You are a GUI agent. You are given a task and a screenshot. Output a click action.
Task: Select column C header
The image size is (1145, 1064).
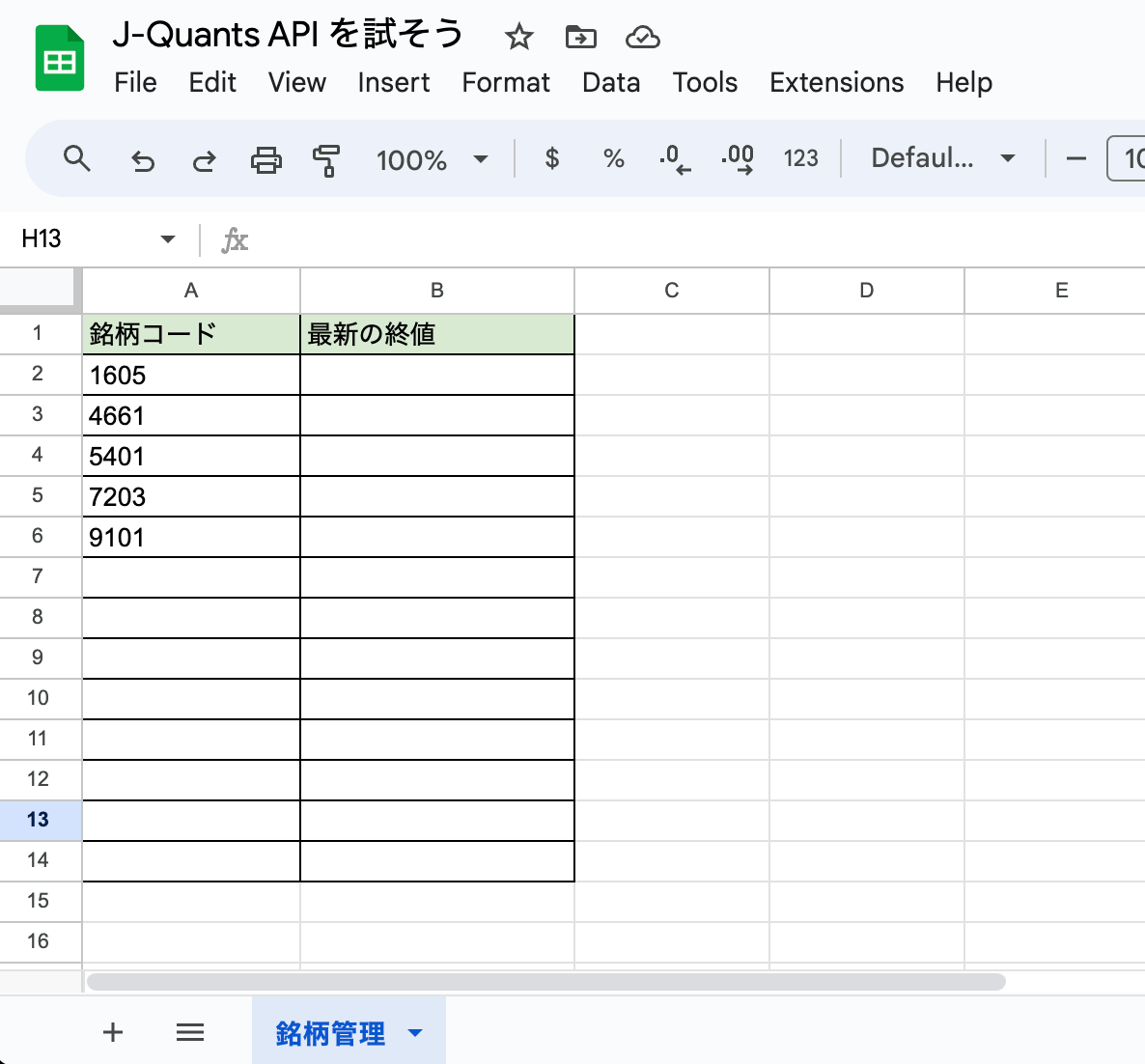(x=672, y=291)
